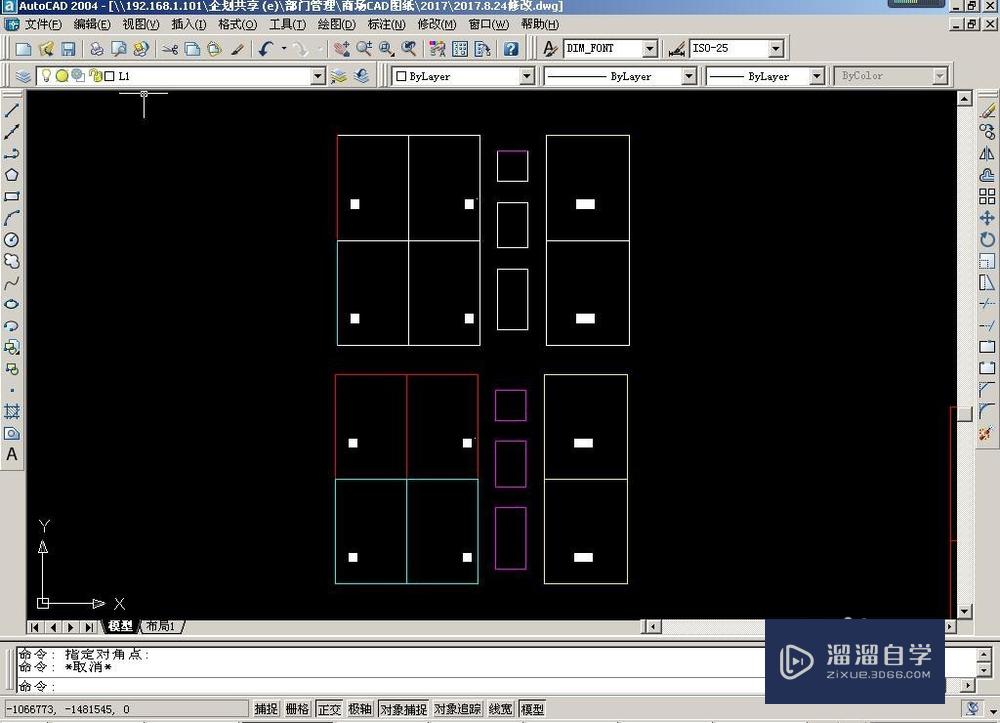Toggle 对象捕捉 object snap in status bar
Viewport: 1000px width, 723px height.
pos(404,709)
